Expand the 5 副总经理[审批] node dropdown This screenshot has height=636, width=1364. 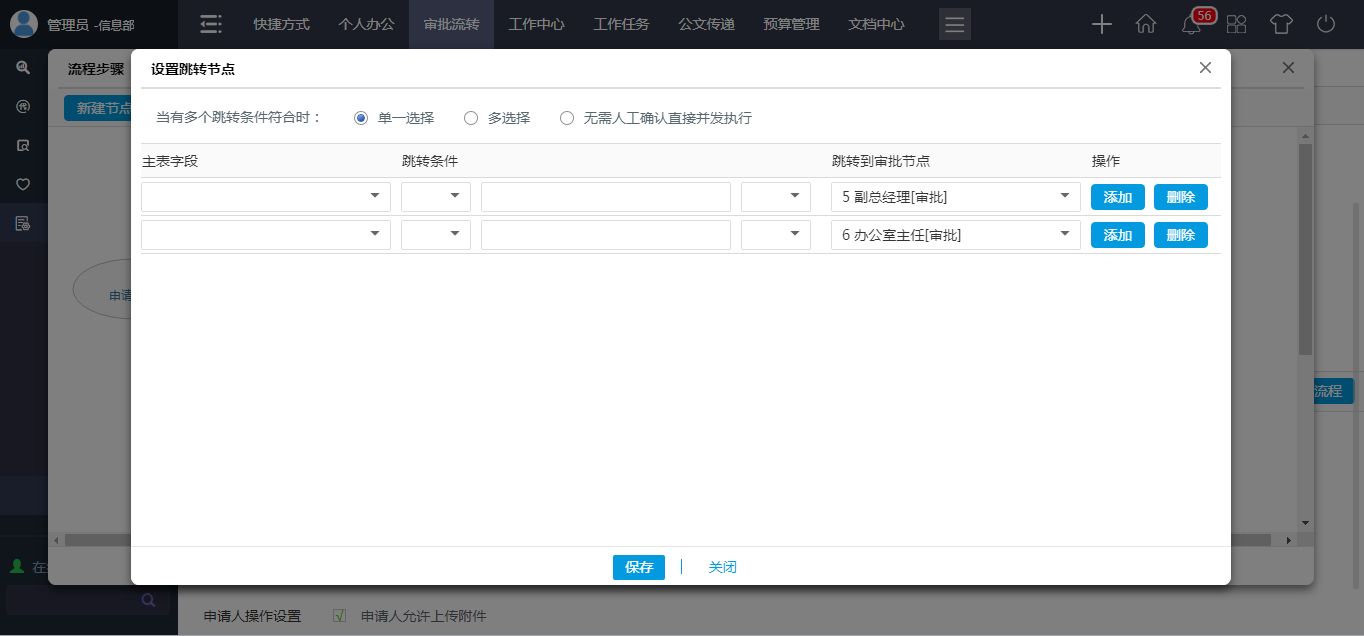(x=955, y=197)
